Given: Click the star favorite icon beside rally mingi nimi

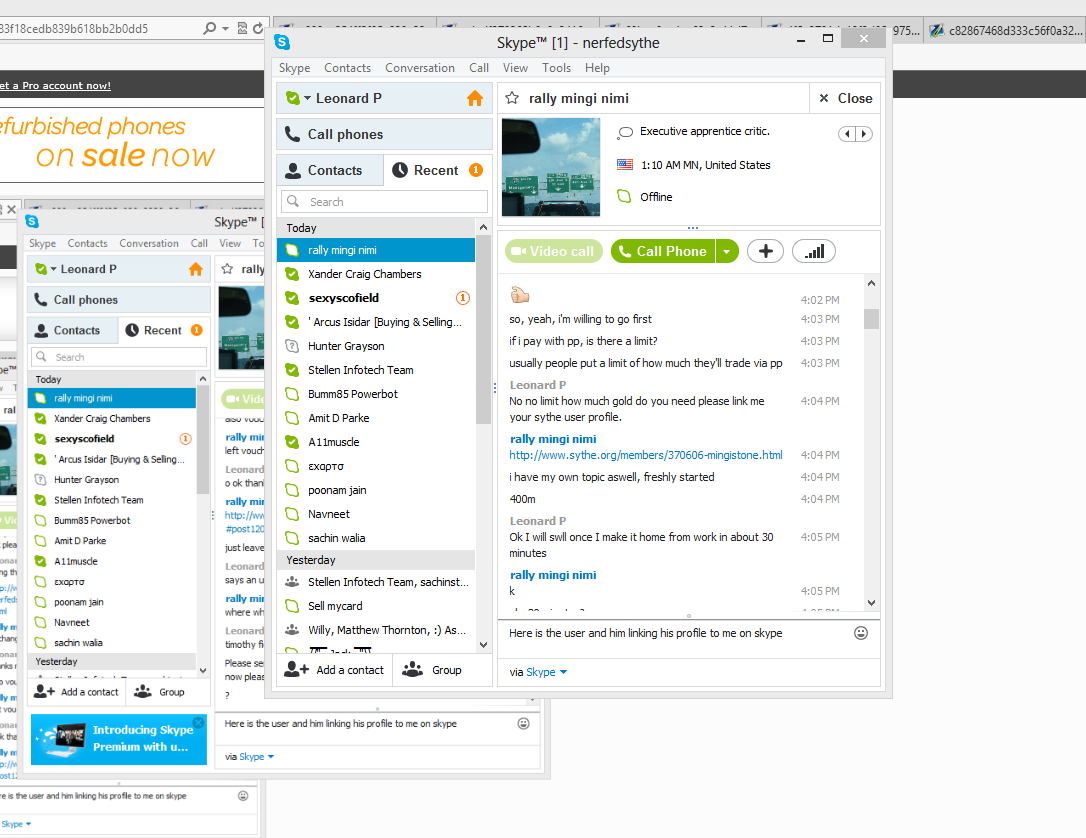Looking at the screenshot, I should pyautogui.click(x=512, y=98).
